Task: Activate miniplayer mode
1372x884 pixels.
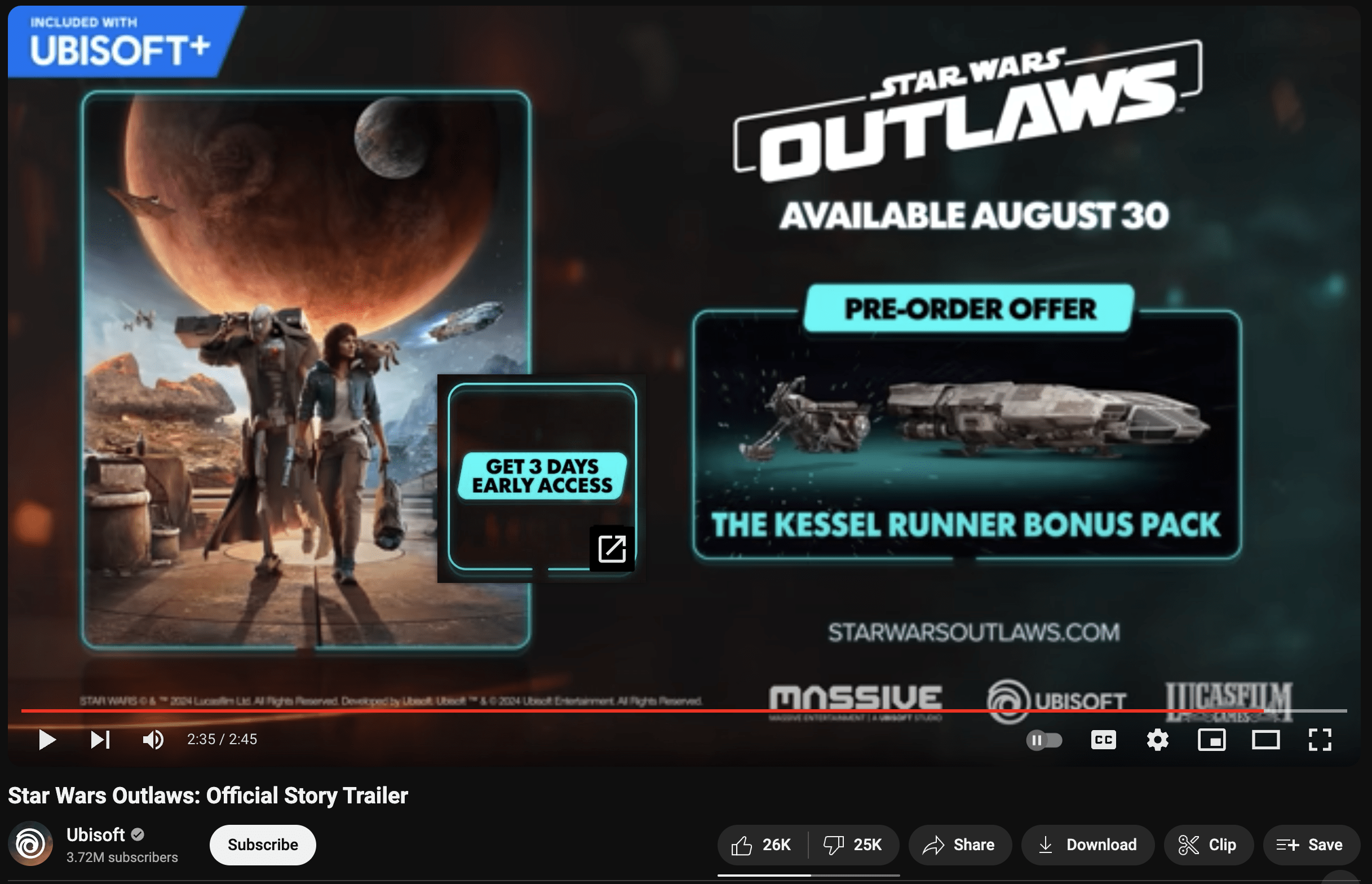Action: (x=1211, y=740)
